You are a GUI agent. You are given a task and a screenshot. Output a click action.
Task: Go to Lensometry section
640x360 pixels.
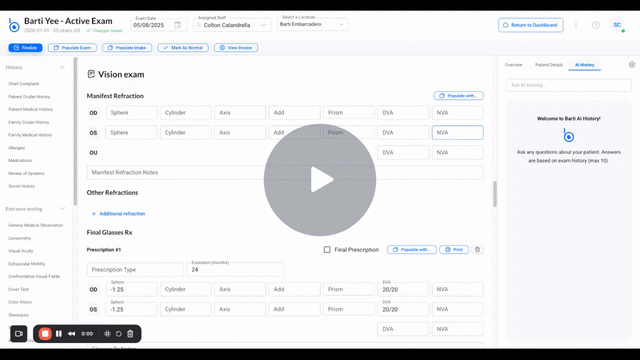tap(20, 238)
